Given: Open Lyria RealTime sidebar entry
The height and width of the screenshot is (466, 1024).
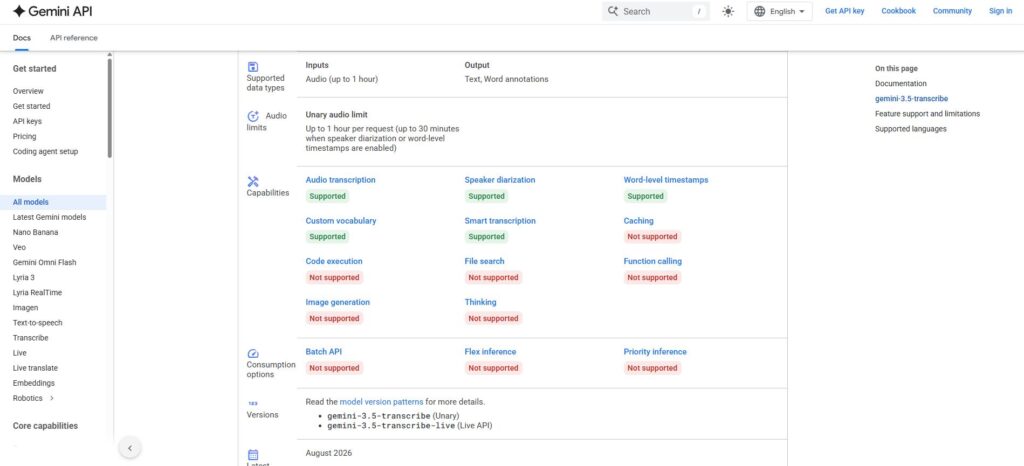Looking at the screenshot, I should [37, 293].
